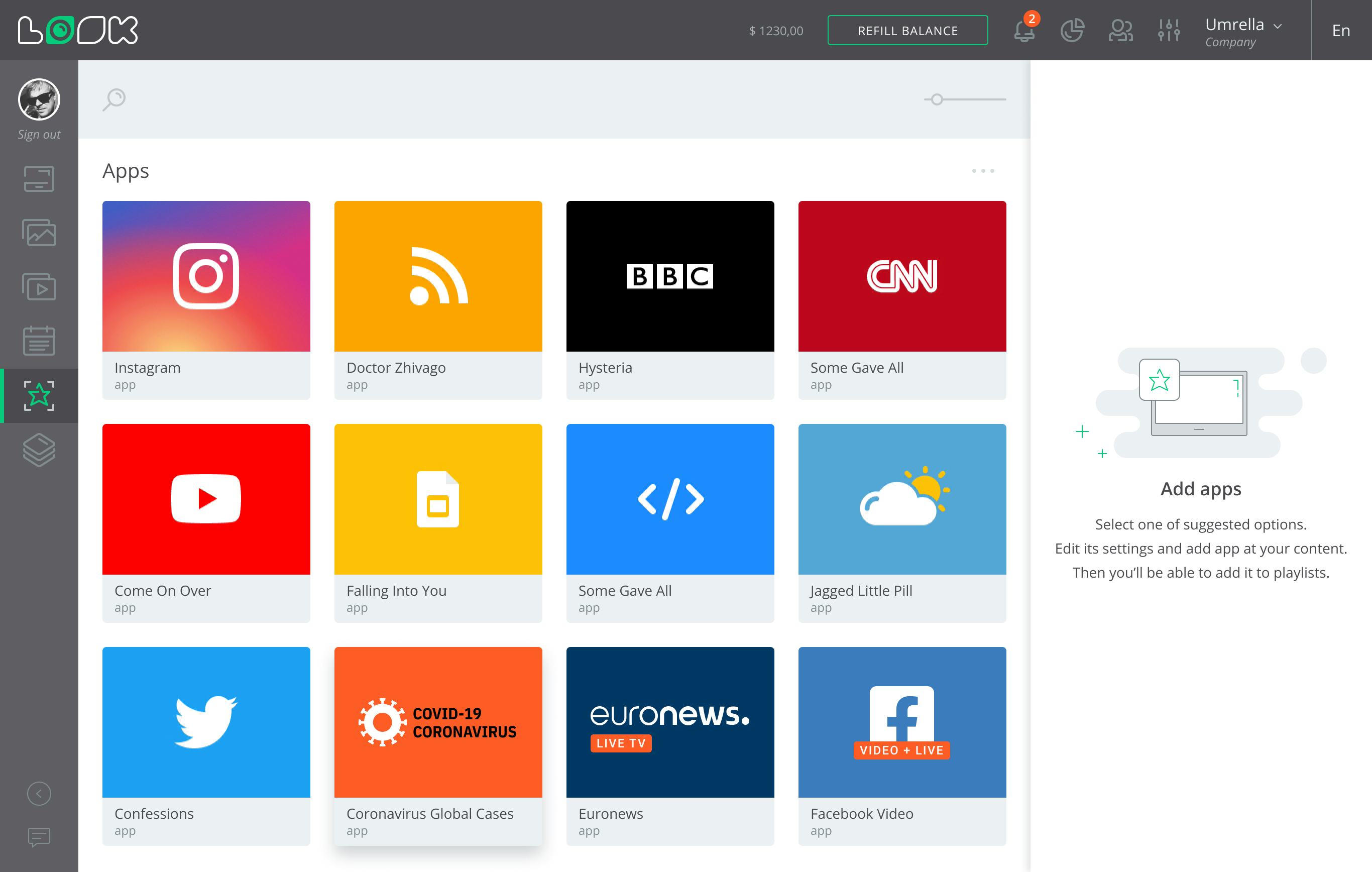1372x872 pixels.
Task: Open the layers sidebar icon
Action: pyautogui.click(x=39, y=450)
